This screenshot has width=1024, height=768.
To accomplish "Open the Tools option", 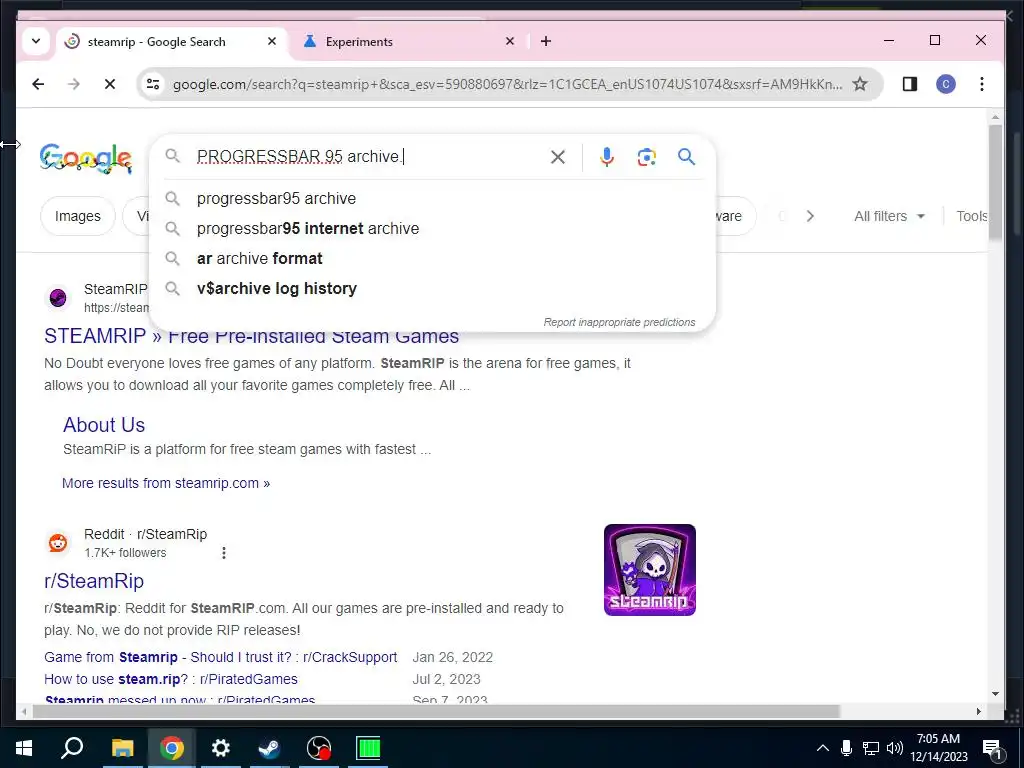I will coord(972,216).
